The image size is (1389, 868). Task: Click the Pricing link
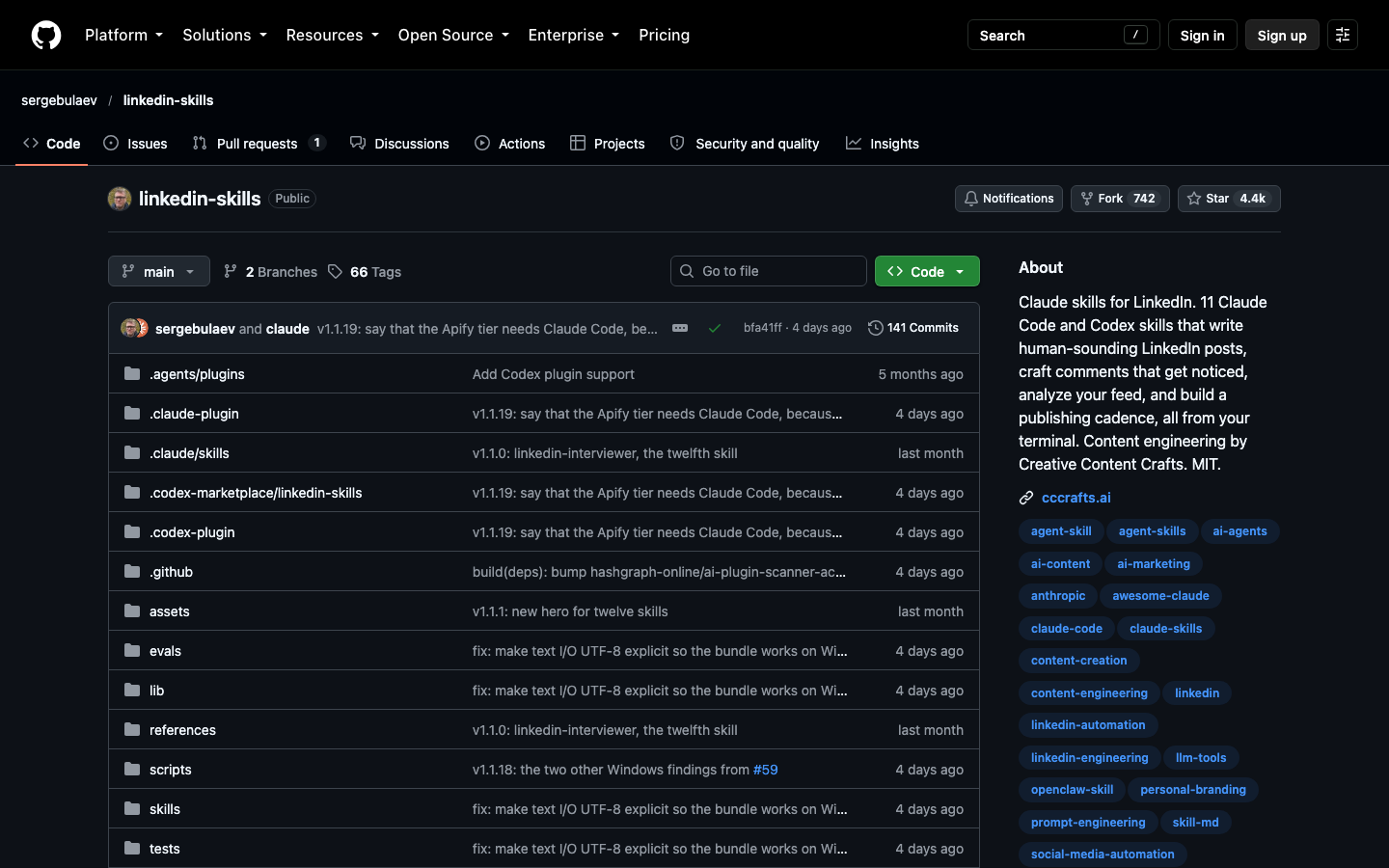point(664,35)
